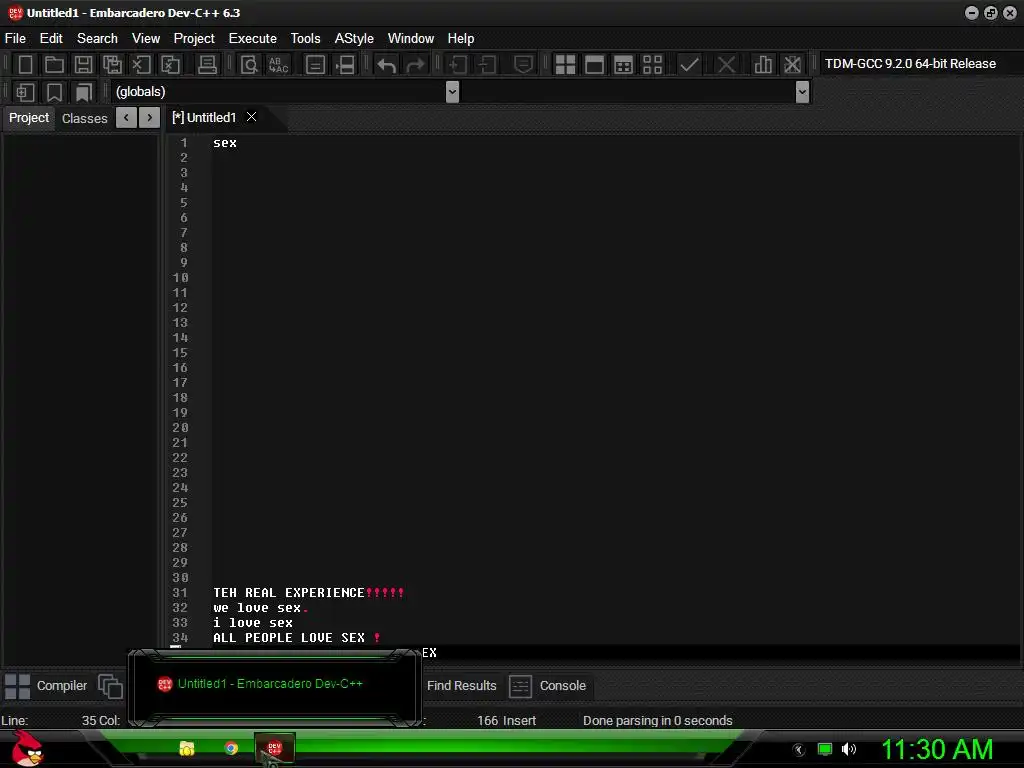Switch to the Project panel tab
This screenshot has width=1024, height=768.
tap(29, 118)
